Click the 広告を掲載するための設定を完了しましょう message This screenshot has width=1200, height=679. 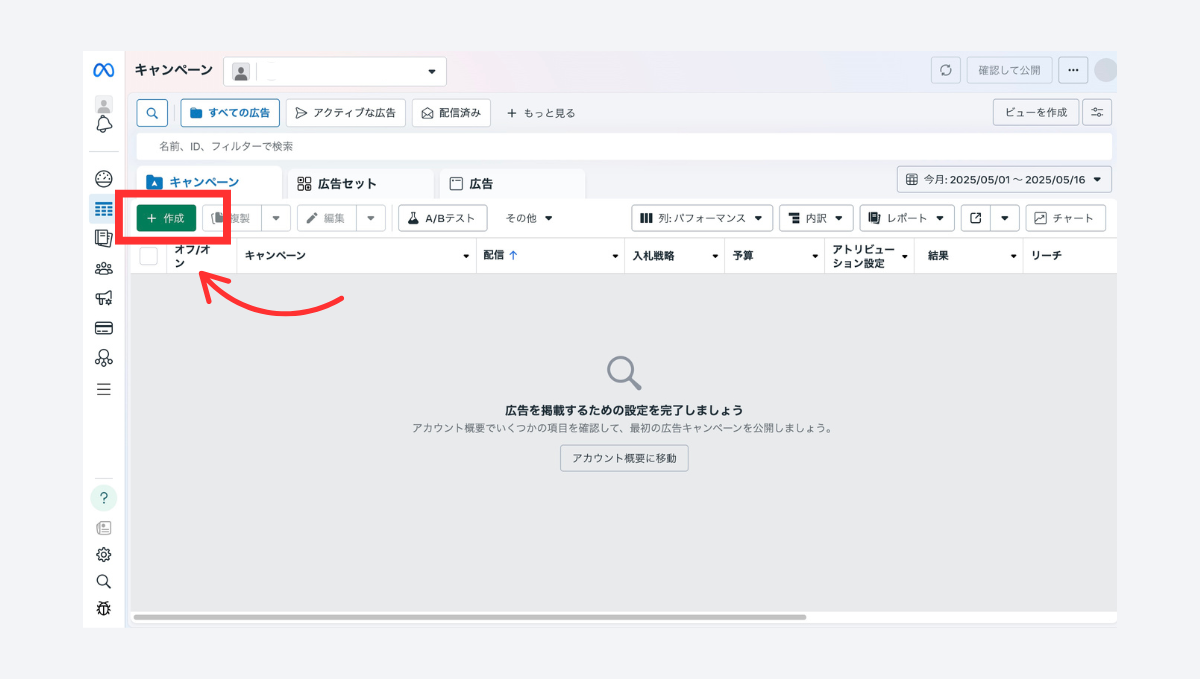tap(624, 410)
